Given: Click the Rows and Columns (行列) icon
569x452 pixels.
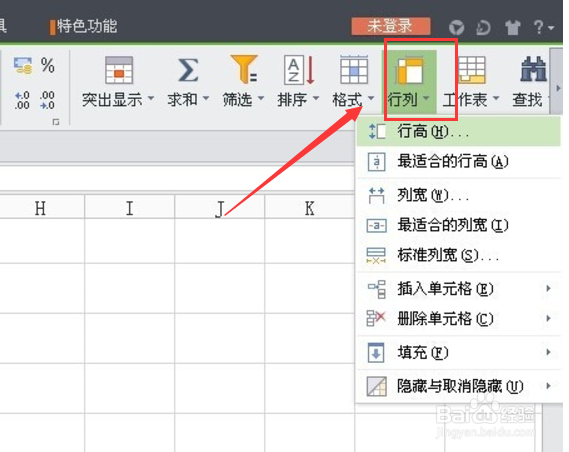Looking at the screenshot, I should 409,70.
